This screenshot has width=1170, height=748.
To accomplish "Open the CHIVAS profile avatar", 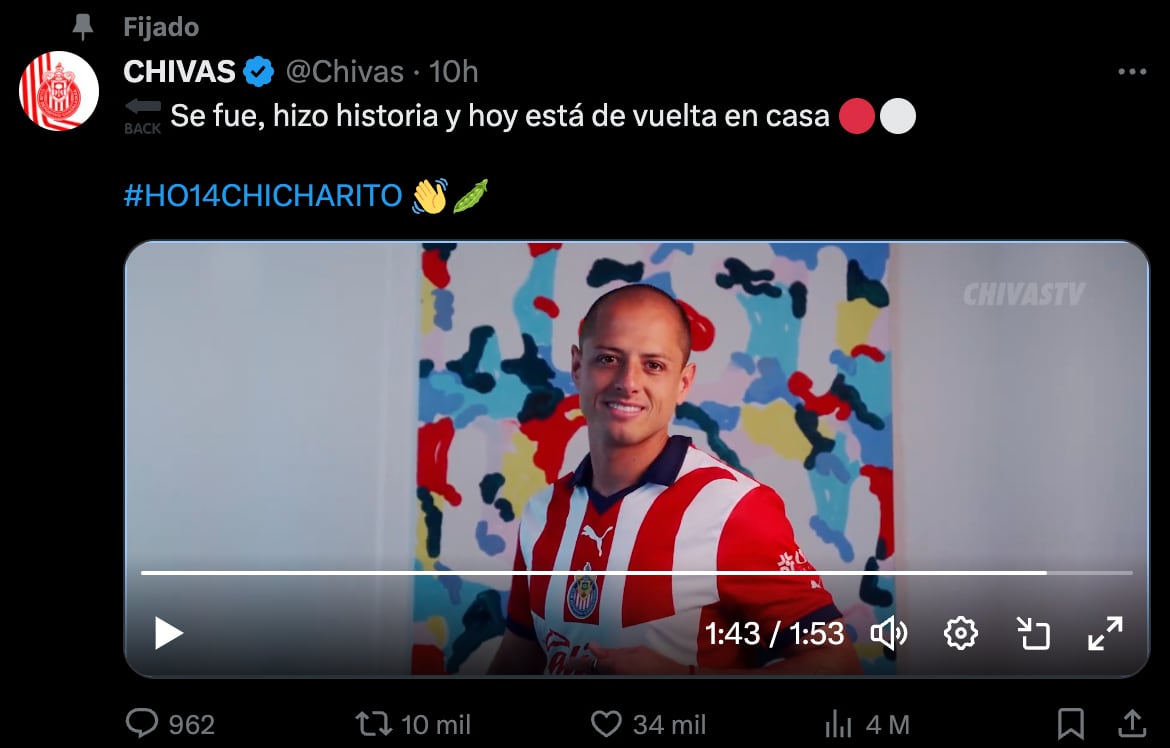I will 59,91.
